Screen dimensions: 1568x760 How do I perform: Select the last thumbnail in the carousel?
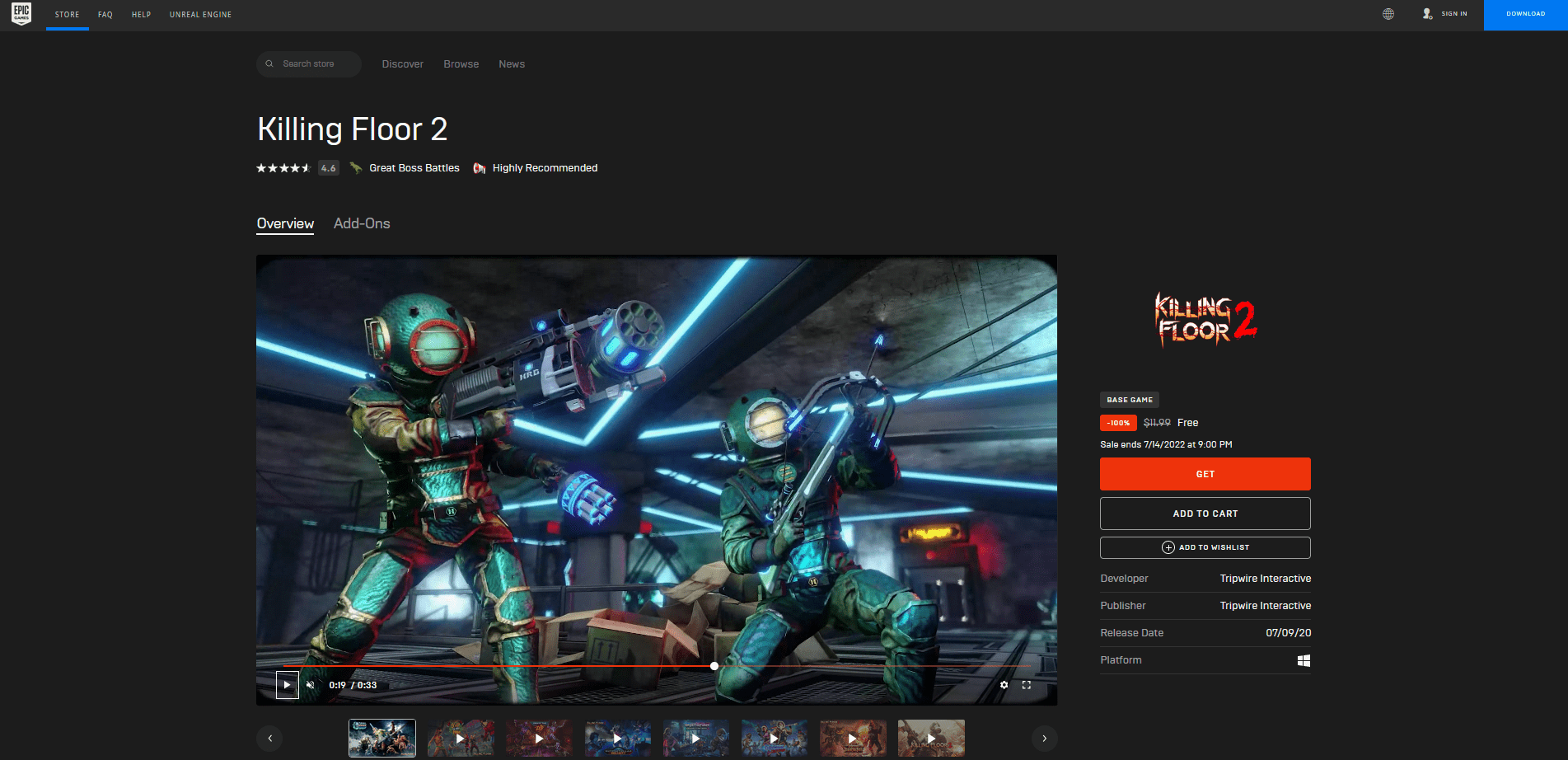coord(931,739)
